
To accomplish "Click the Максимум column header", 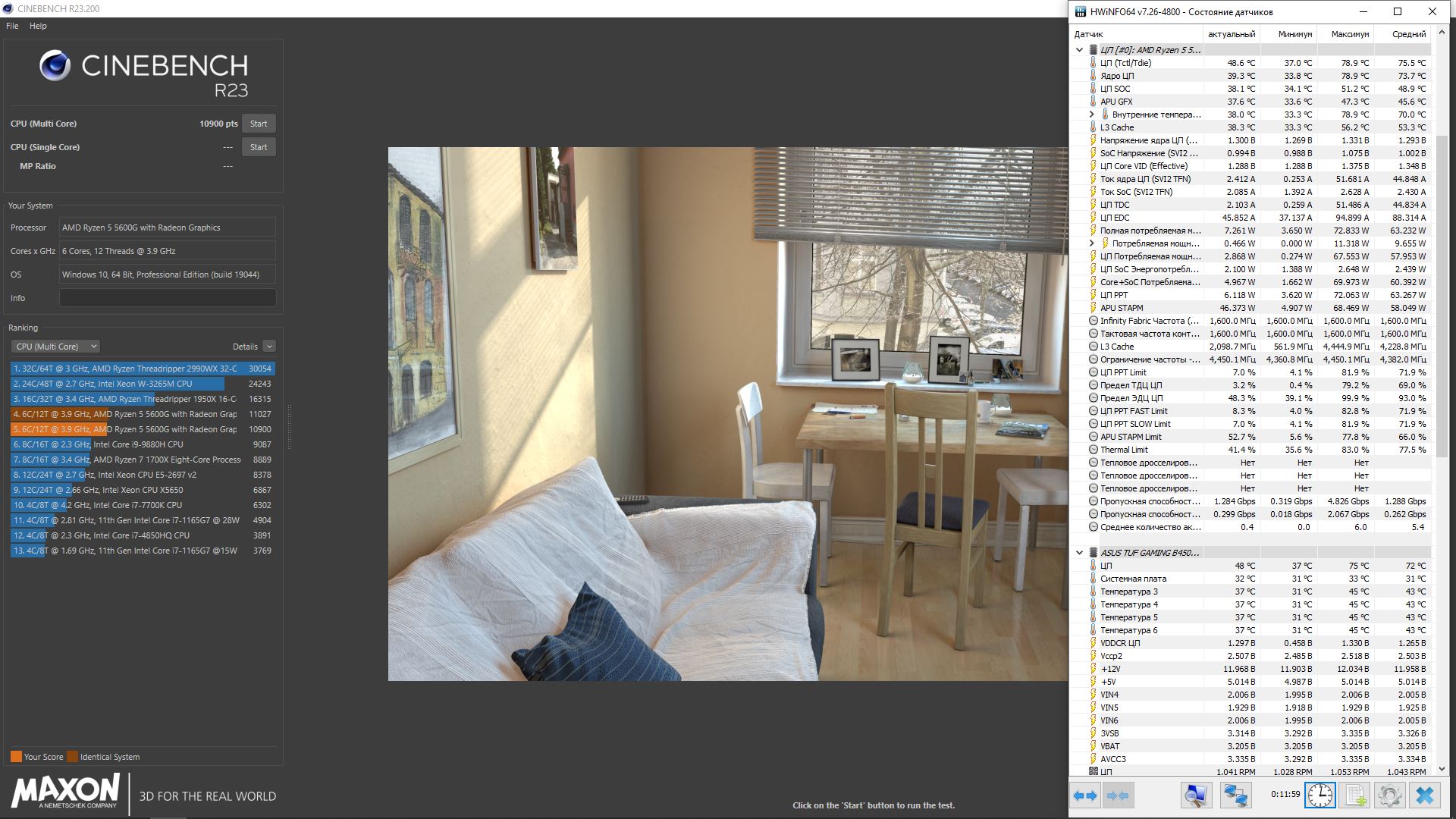I will 1345,34.
